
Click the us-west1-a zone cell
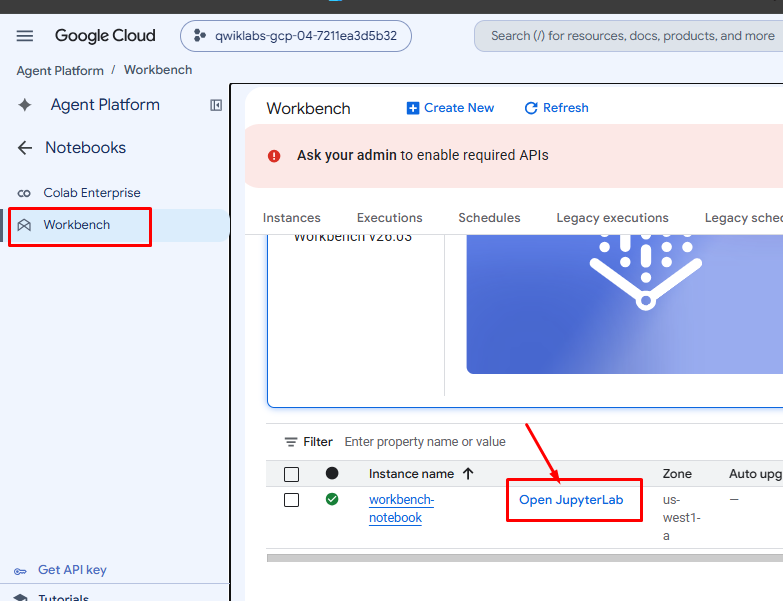pos(682,518)
